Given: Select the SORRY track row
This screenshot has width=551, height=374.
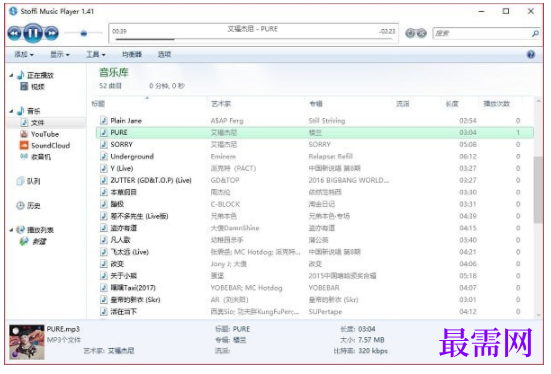Looking at the screenshot, I should (315, 144).
